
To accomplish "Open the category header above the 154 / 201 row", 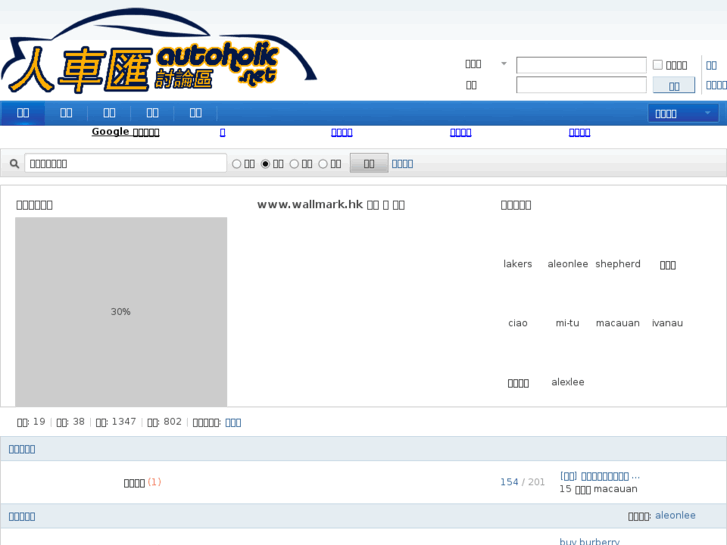I will (22, 449).
